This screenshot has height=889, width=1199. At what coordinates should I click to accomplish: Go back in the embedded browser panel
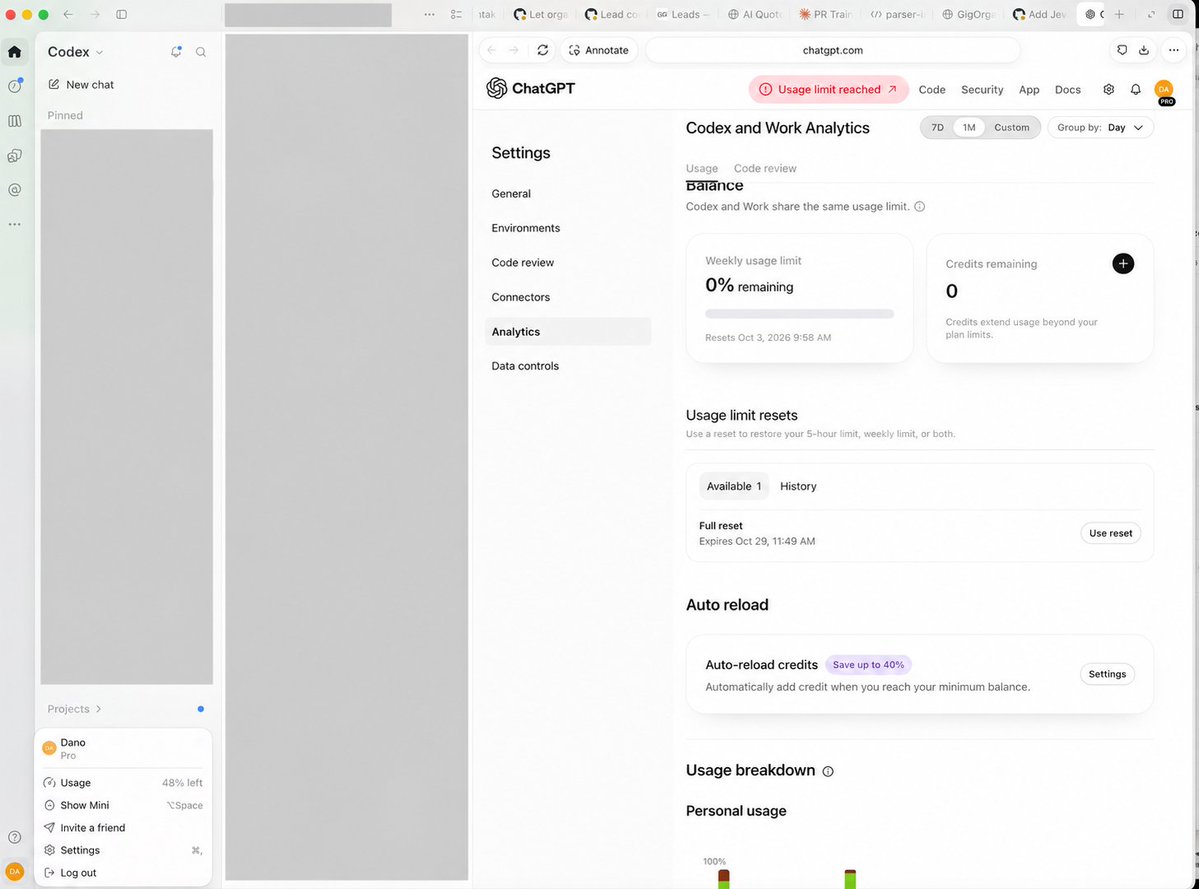coord(492,50)
